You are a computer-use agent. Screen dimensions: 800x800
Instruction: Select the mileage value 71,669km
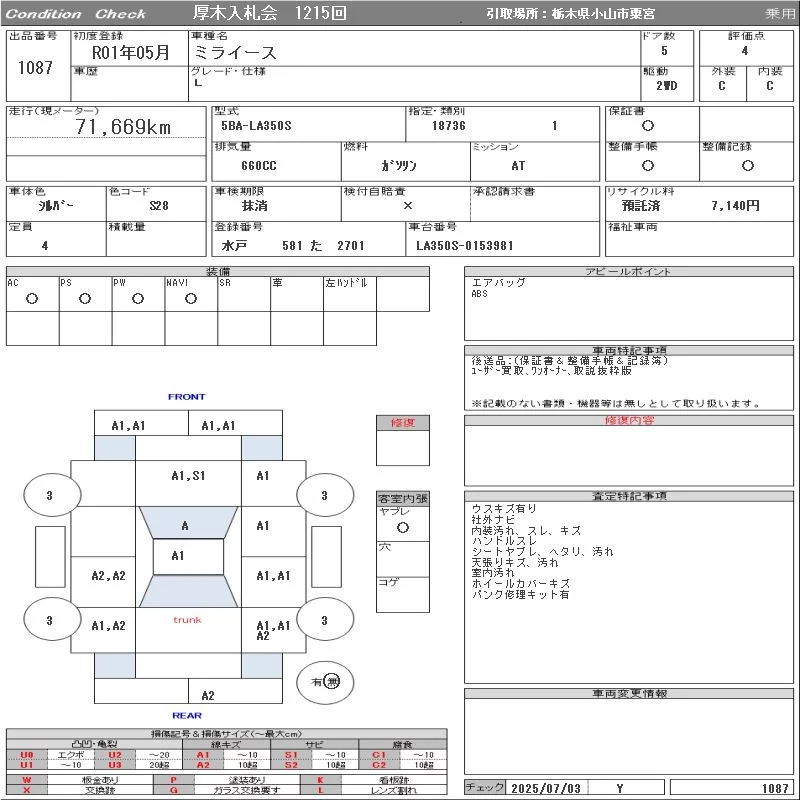pyautogui.click(x=123, y=127)
